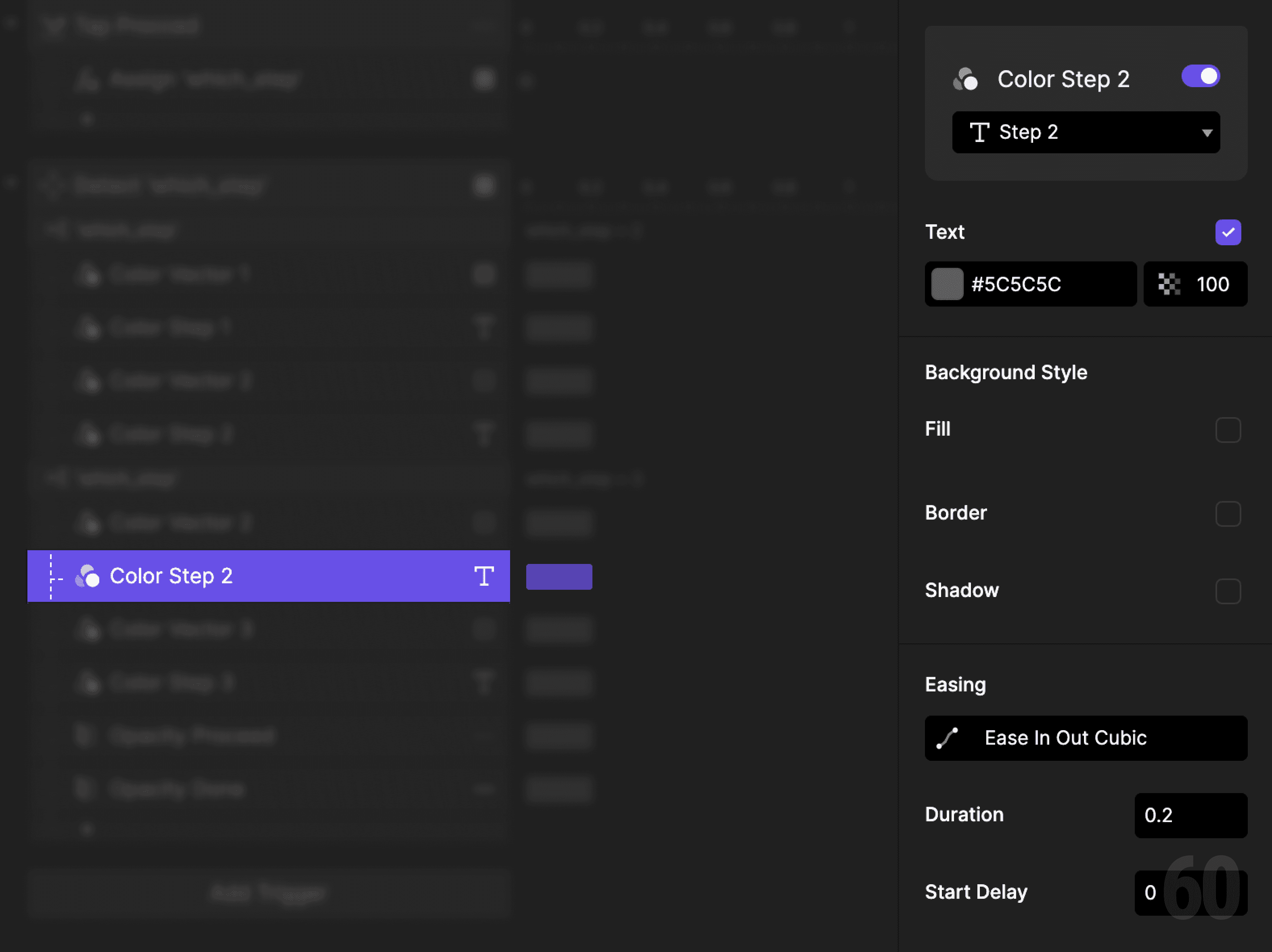The image size is (1272, 952).
Task: Uncheck the Text property checkbox
Action: pyautogui.click(x=1228, y=232)
